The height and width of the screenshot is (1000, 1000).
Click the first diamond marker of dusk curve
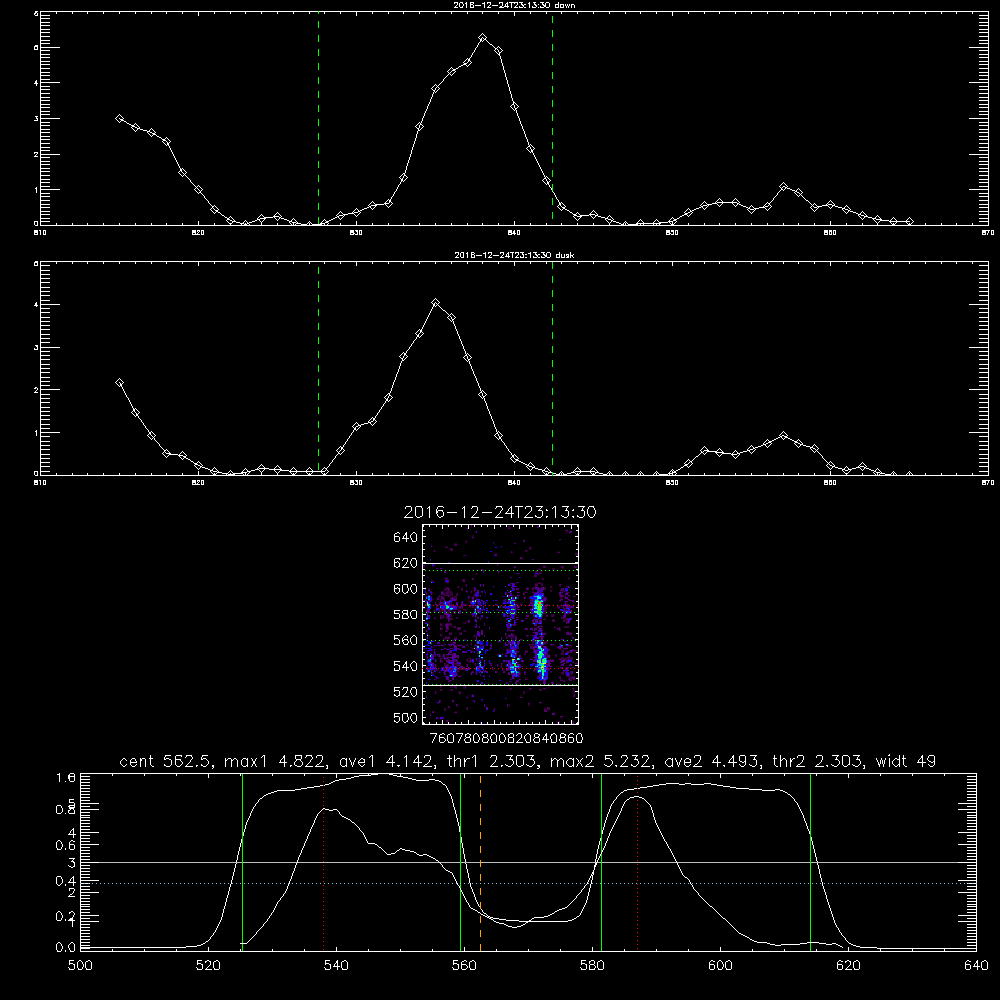click(x=119, y=383)
